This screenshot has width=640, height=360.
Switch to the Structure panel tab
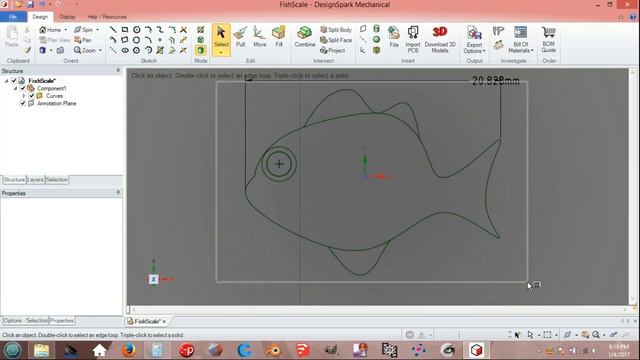pyautogui.click(x=14, y=180)
